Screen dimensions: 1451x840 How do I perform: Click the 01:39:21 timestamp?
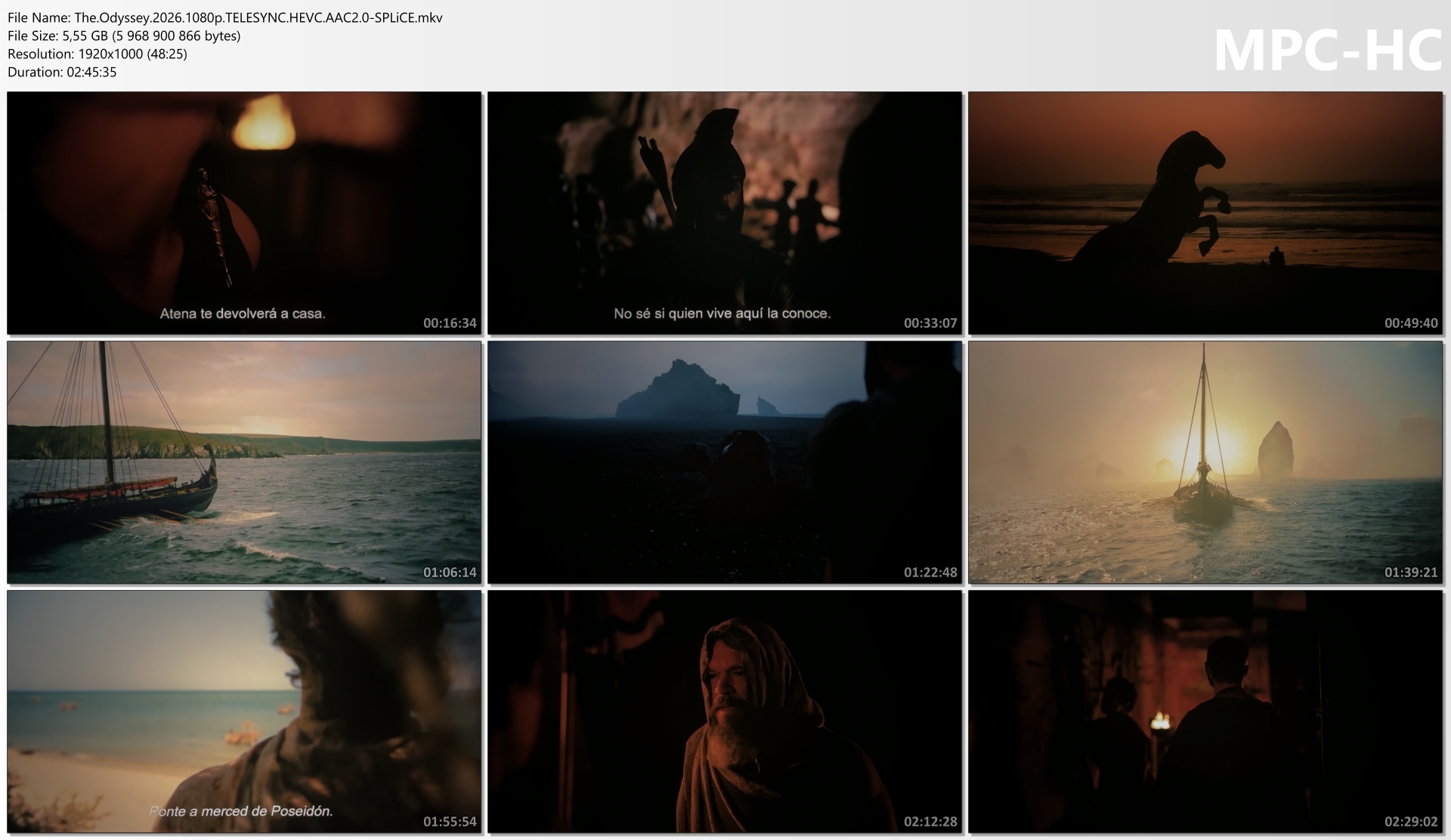pyautogui.click(x=1411, y=573)
